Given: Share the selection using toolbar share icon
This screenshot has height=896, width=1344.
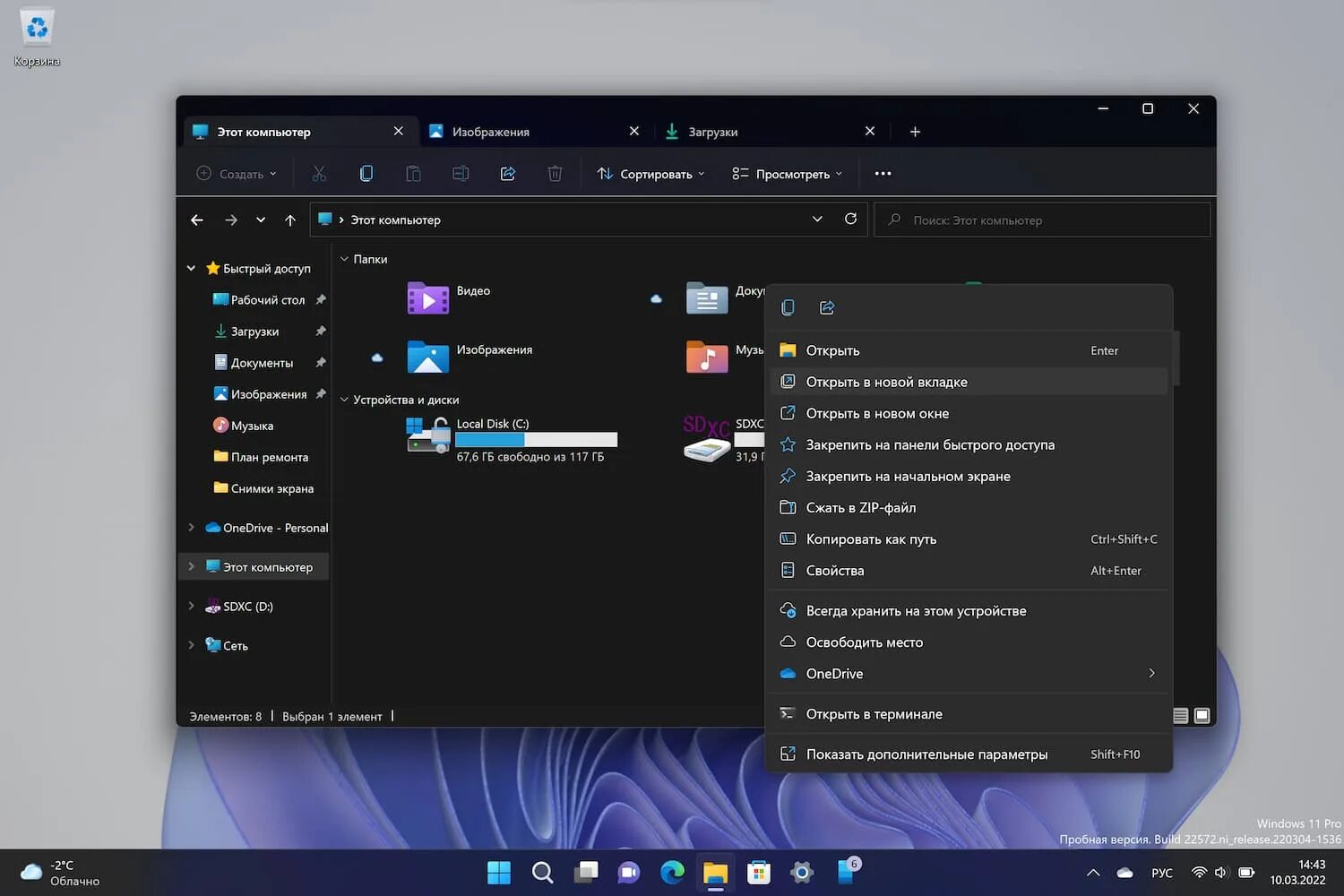Looking at the screenshot, I should click(507, 173).
